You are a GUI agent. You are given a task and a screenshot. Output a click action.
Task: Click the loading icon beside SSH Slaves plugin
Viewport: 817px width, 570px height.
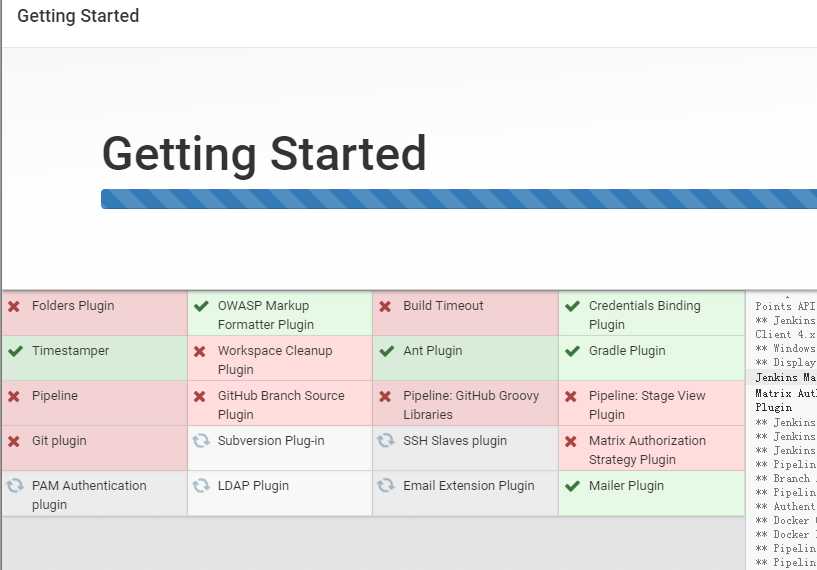coord(386,441)
